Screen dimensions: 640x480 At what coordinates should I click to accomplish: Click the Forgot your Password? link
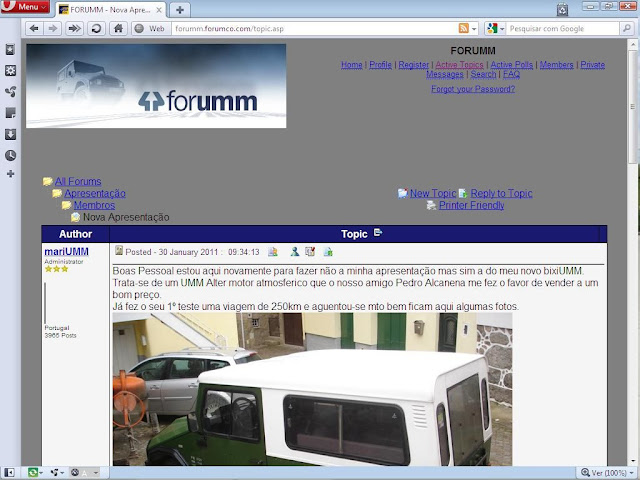click(473, 89)
